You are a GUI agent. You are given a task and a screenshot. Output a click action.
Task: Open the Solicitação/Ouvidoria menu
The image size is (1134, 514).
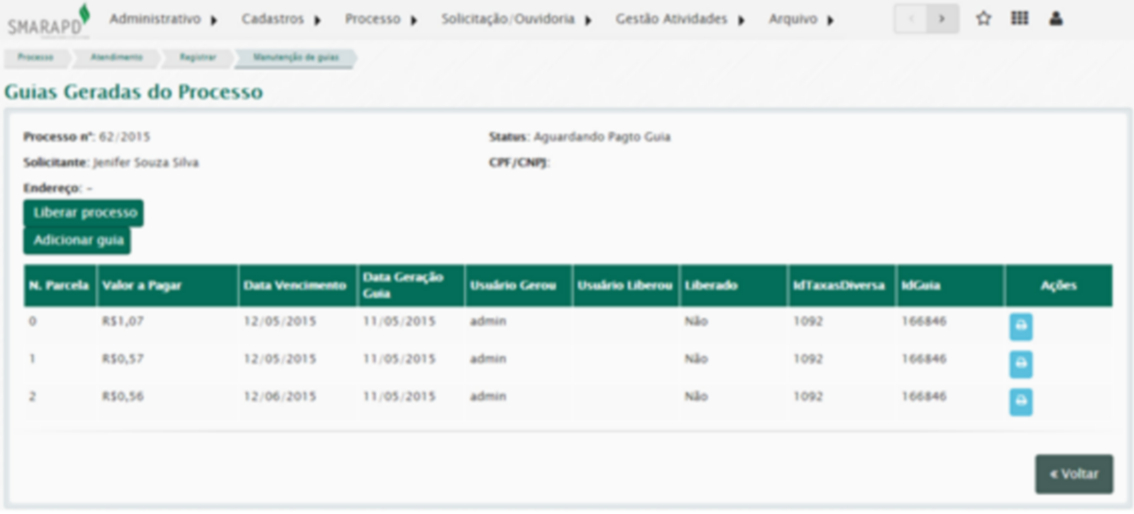tap(516, 19)
